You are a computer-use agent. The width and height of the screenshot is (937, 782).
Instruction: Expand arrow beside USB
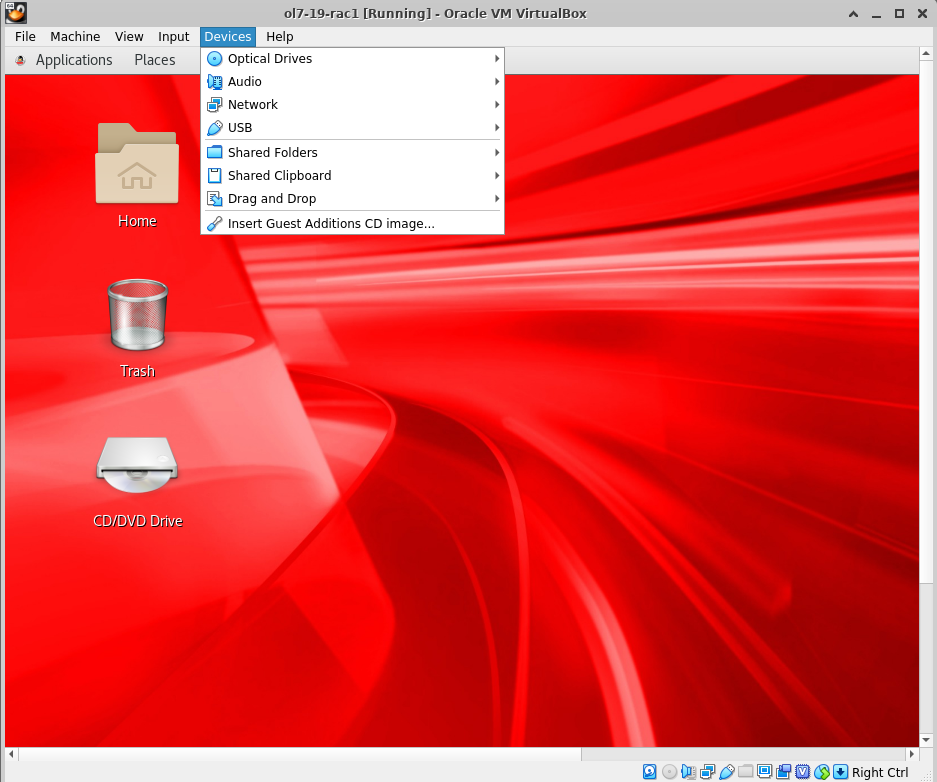click(x=497, y=127)
